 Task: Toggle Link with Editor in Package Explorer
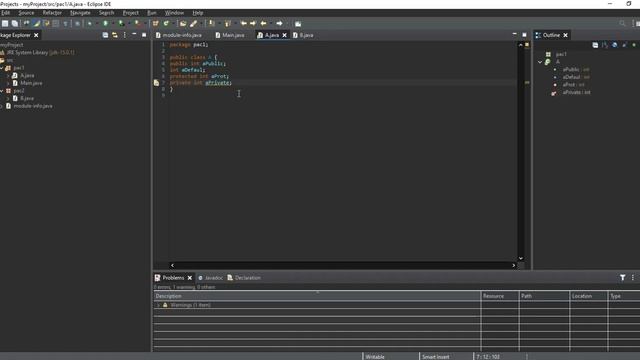click(x=115, y=35)
